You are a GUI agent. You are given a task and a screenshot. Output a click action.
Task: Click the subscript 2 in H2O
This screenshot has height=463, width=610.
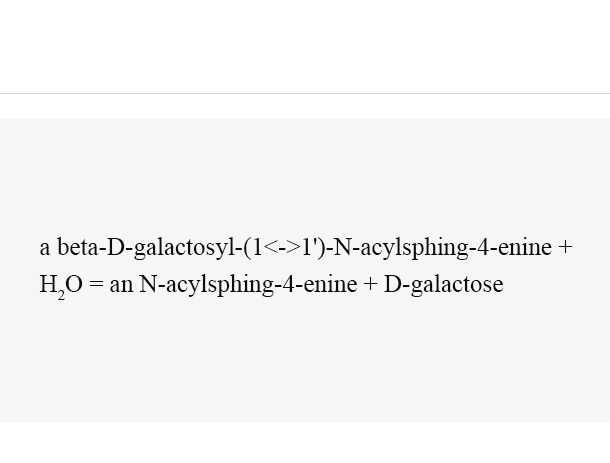(x=61, y=295)
